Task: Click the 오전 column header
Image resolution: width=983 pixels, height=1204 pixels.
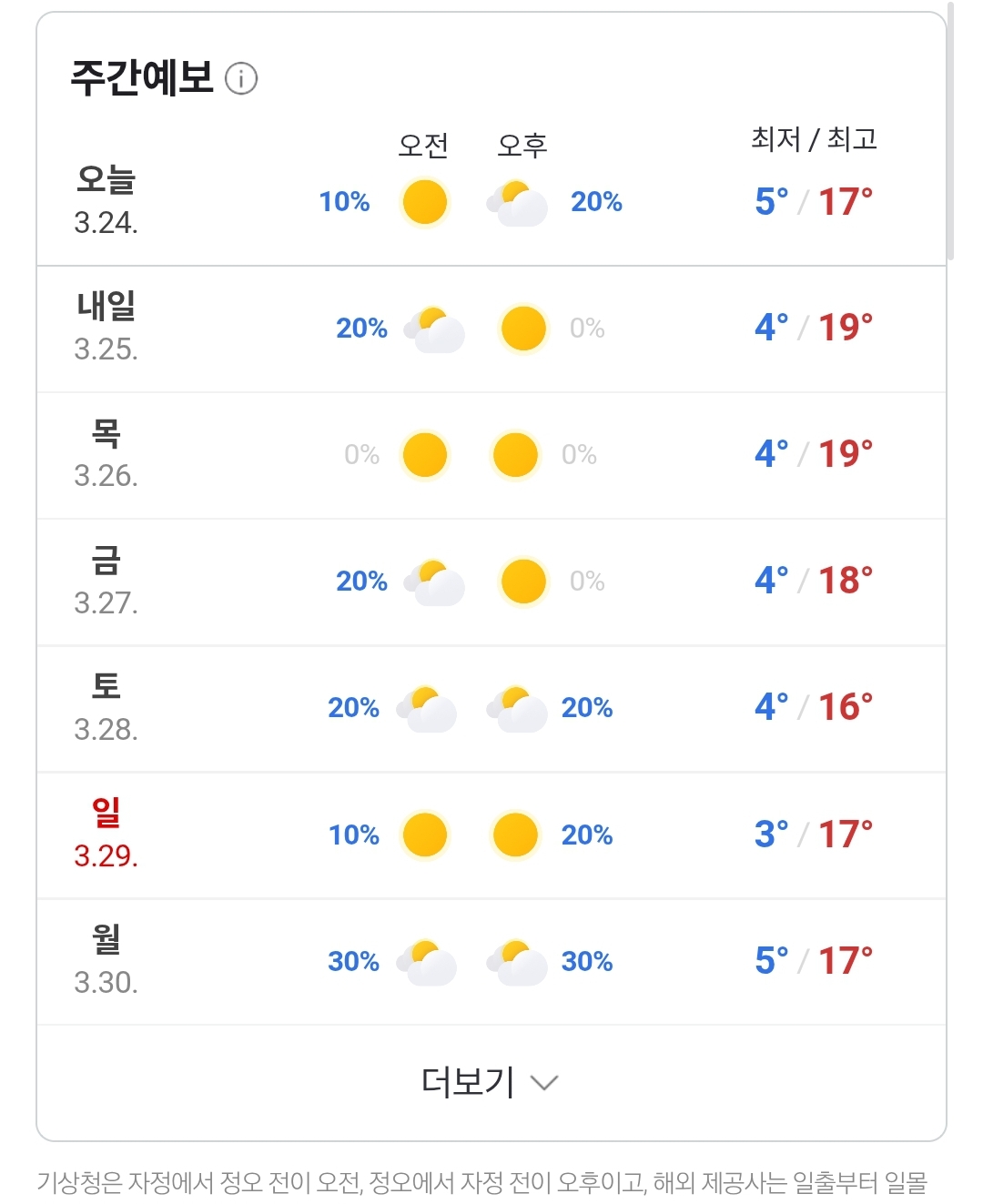Action: click(x=423, y=146)
